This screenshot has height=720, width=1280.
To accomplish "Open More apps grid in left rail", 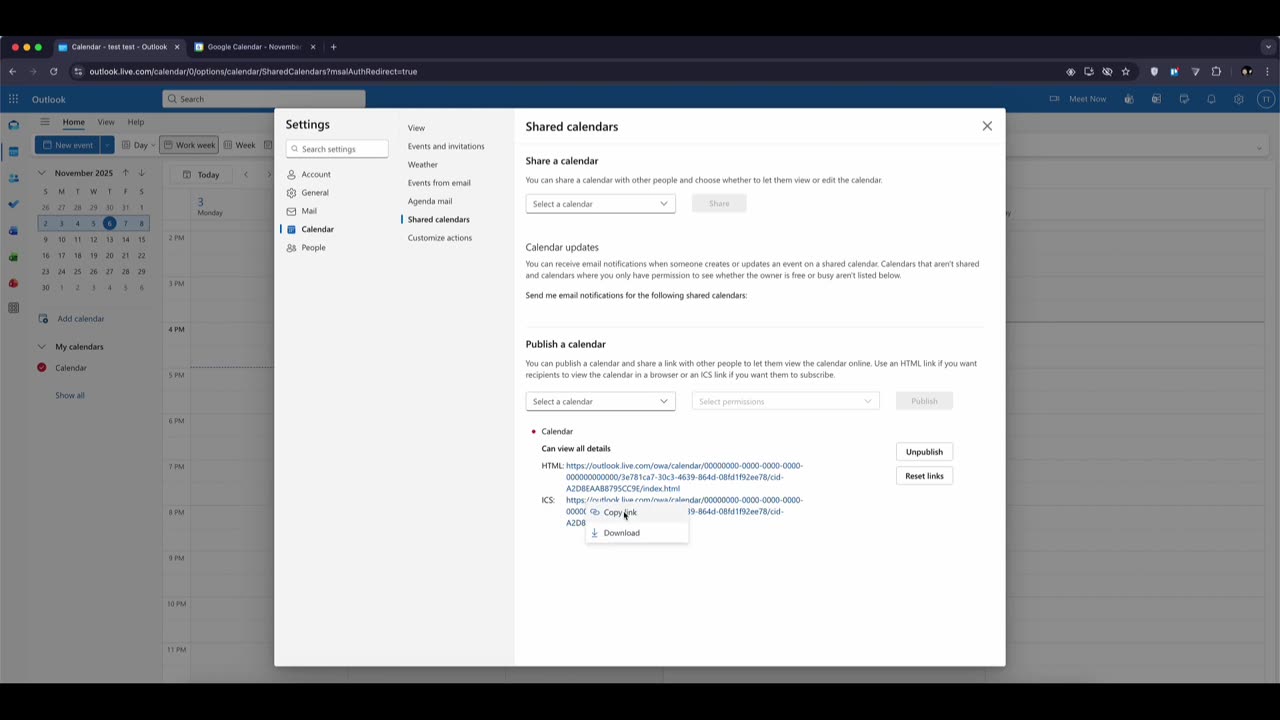I will [x=13, y=308].
